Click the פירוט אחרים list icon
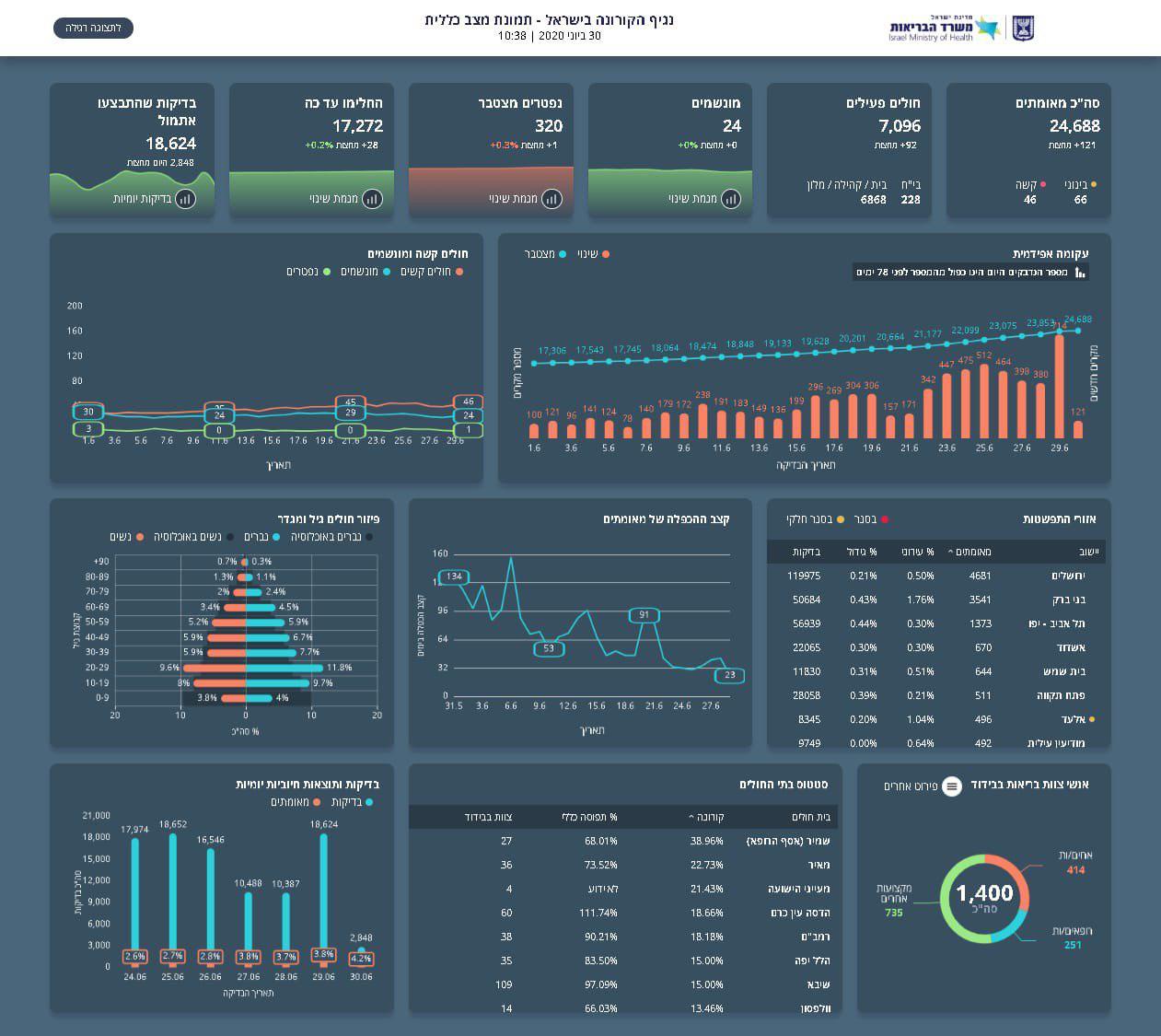This screenshot has height=1036, width=1161. 952,786
